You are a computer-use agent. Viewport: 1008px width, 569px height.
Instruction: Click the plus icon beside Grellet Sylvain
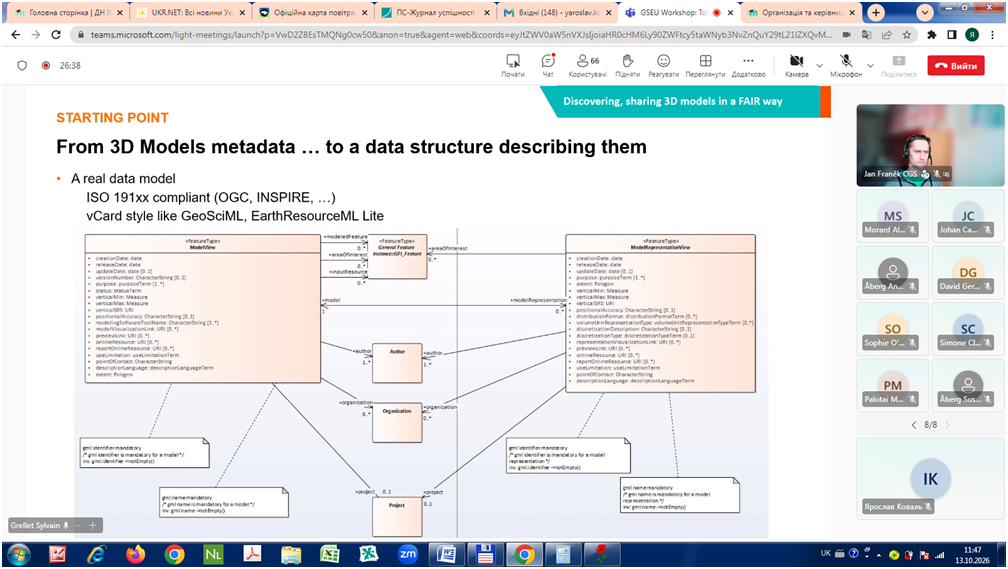coord(93,525)
